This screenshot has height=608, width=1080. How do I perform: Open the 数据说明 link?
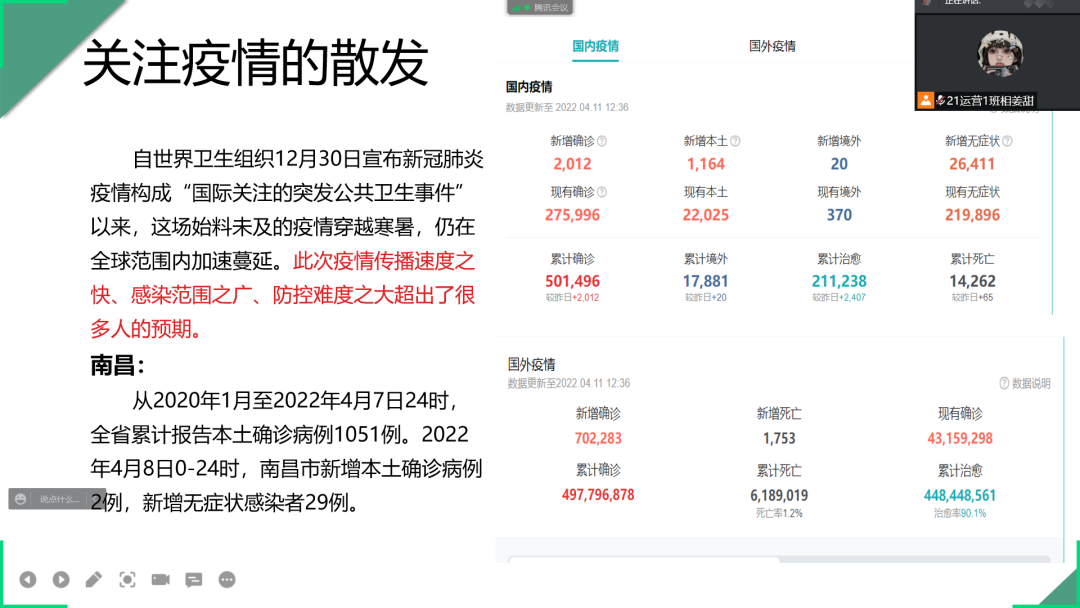1024,383
